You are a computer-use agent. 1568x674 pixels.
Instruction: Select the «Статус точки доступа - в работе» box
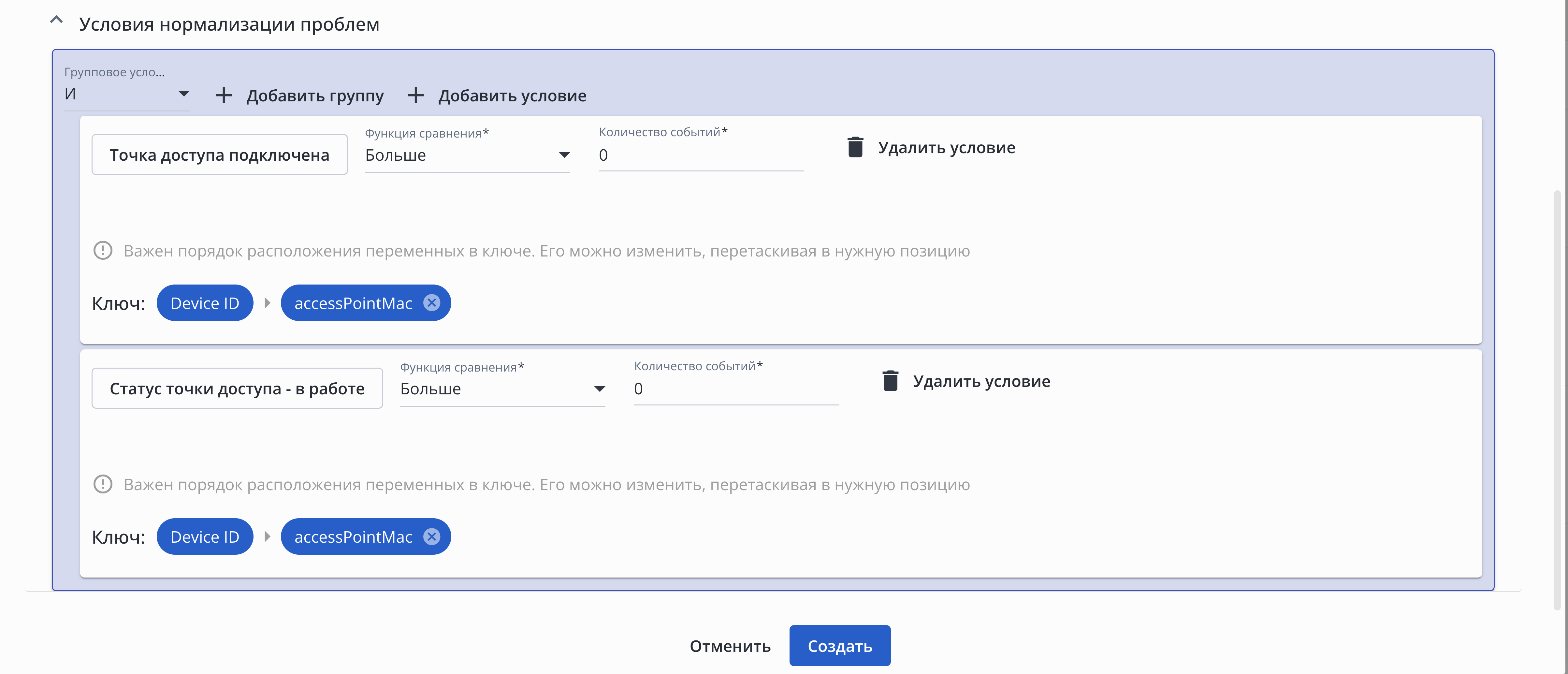[x=237, y=388]
